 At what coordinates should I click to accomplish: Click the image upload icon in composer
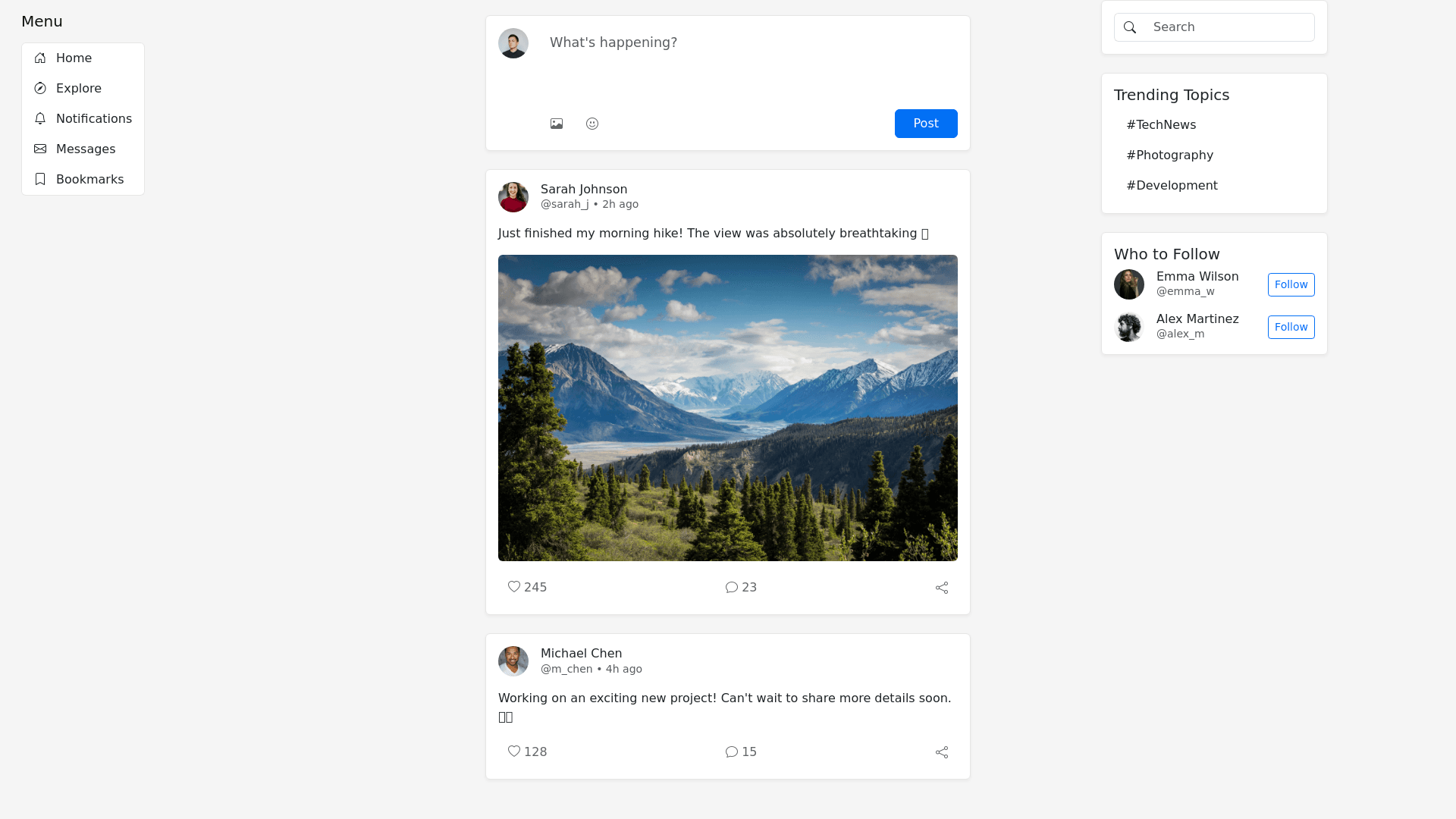coord(557,124)
